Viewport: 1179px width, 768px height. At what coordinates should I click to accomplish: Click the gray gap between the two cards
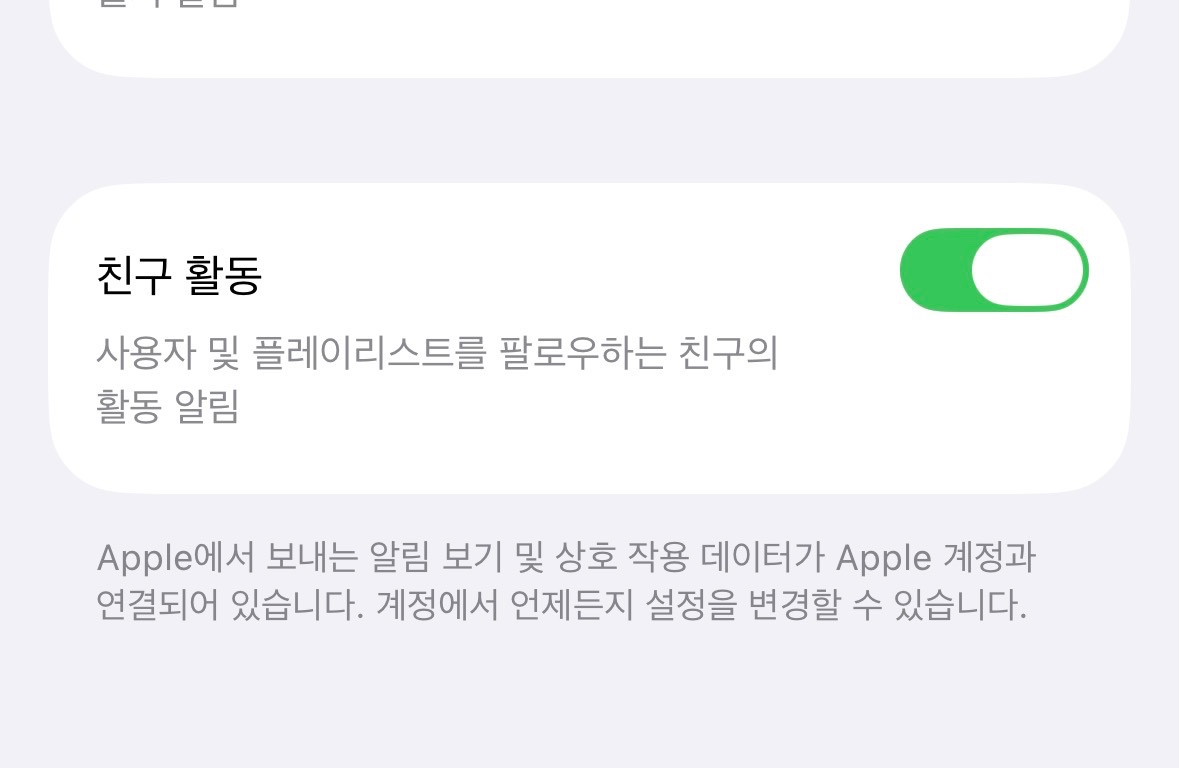pyautogui.click(x=590, y=130)
